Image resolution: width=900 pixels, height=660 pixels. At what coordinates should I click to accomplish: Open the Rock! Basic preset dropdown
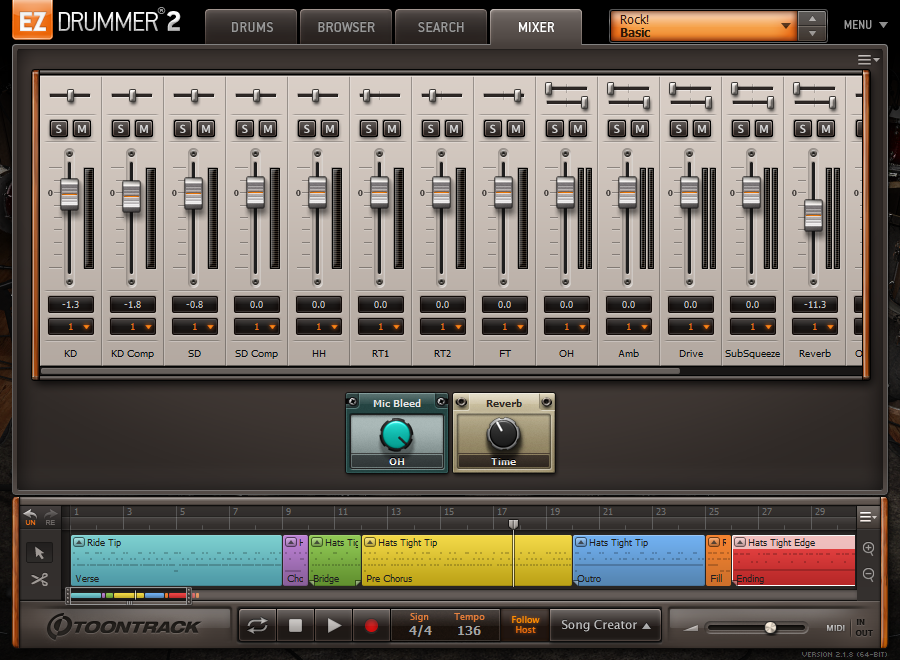point(703,26)
